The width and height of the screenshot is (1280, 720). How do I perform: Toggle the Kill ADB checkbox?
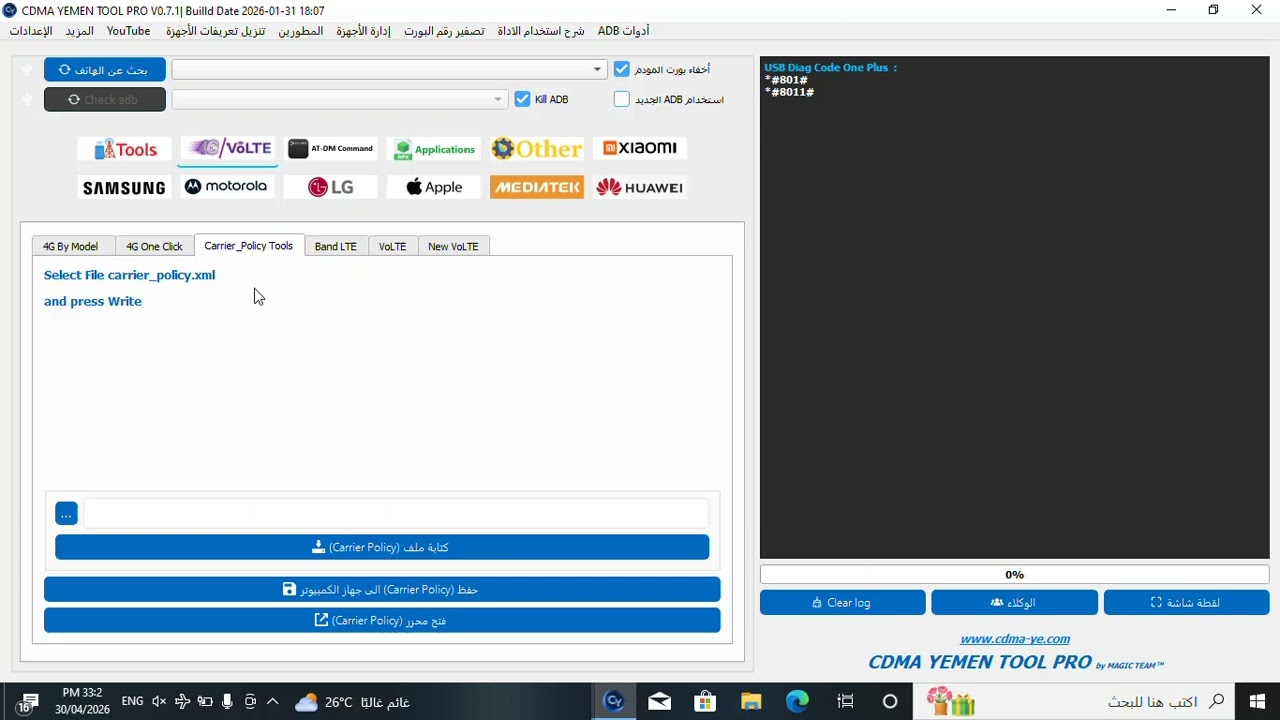coord(522,99)
